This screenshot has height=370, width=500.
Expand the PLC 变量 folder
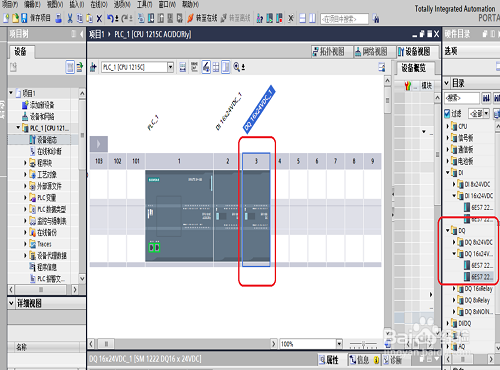click(25, 198)
